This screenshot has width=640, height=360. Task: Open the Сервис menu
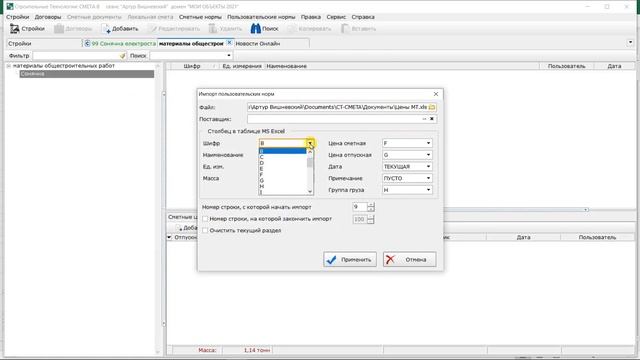[x=336, y=17]
